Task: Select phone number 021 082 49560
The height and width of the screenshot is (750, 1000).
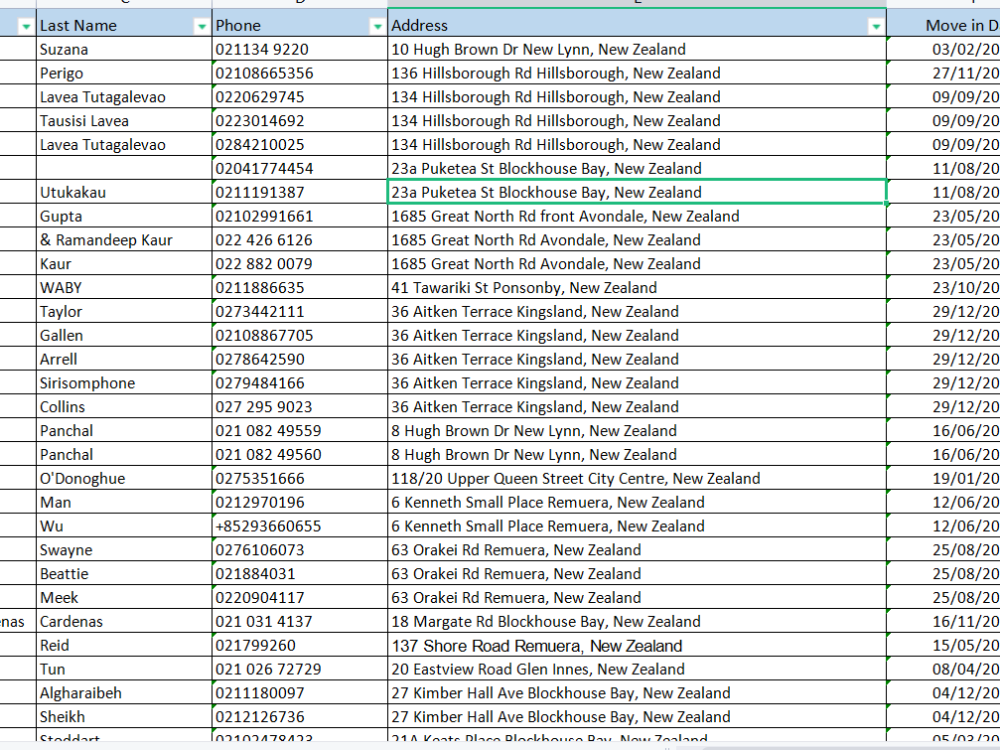Action: (300, 455)
